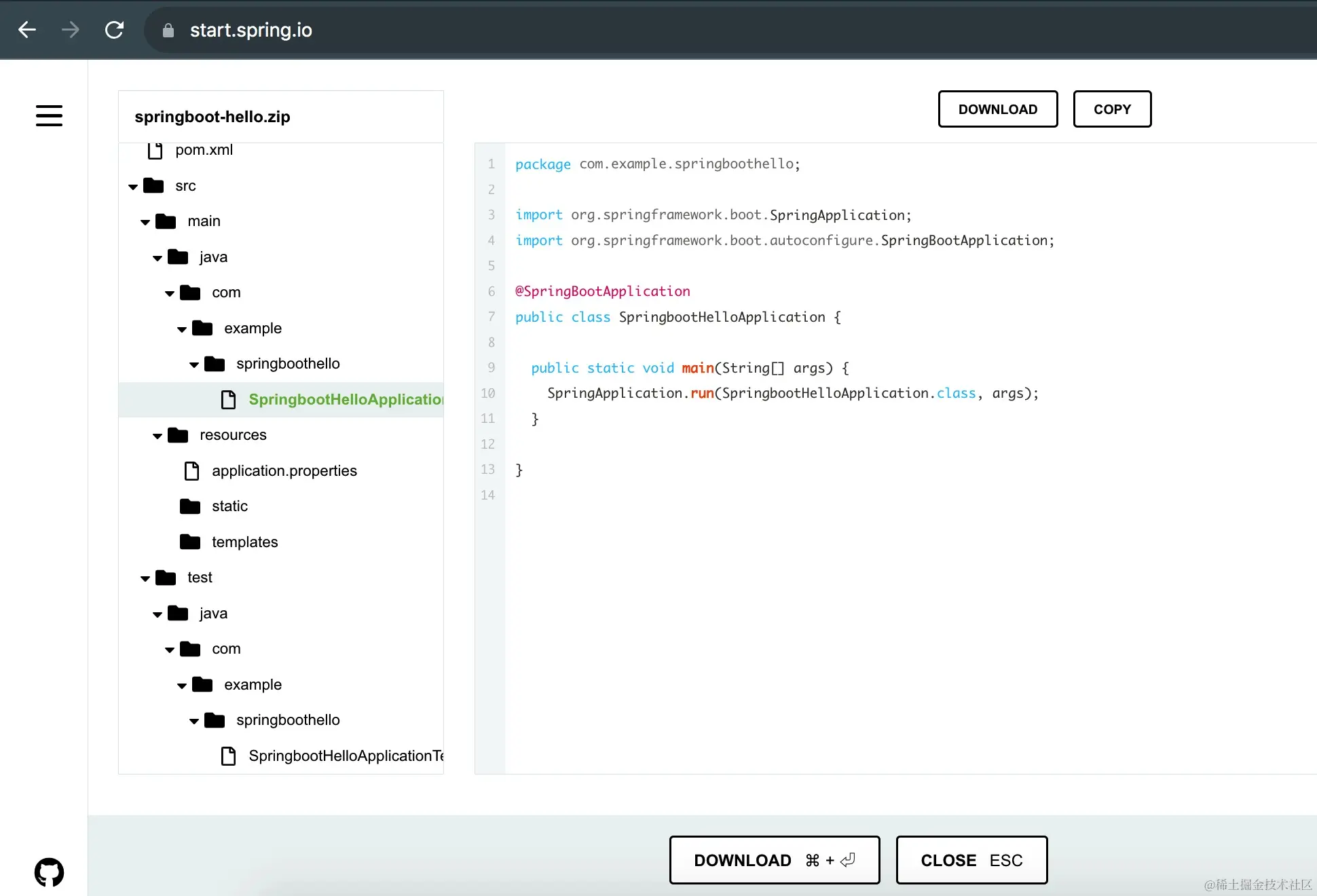
Task: Go forward with browser forward arrow
Action: [x=71, y=30]
